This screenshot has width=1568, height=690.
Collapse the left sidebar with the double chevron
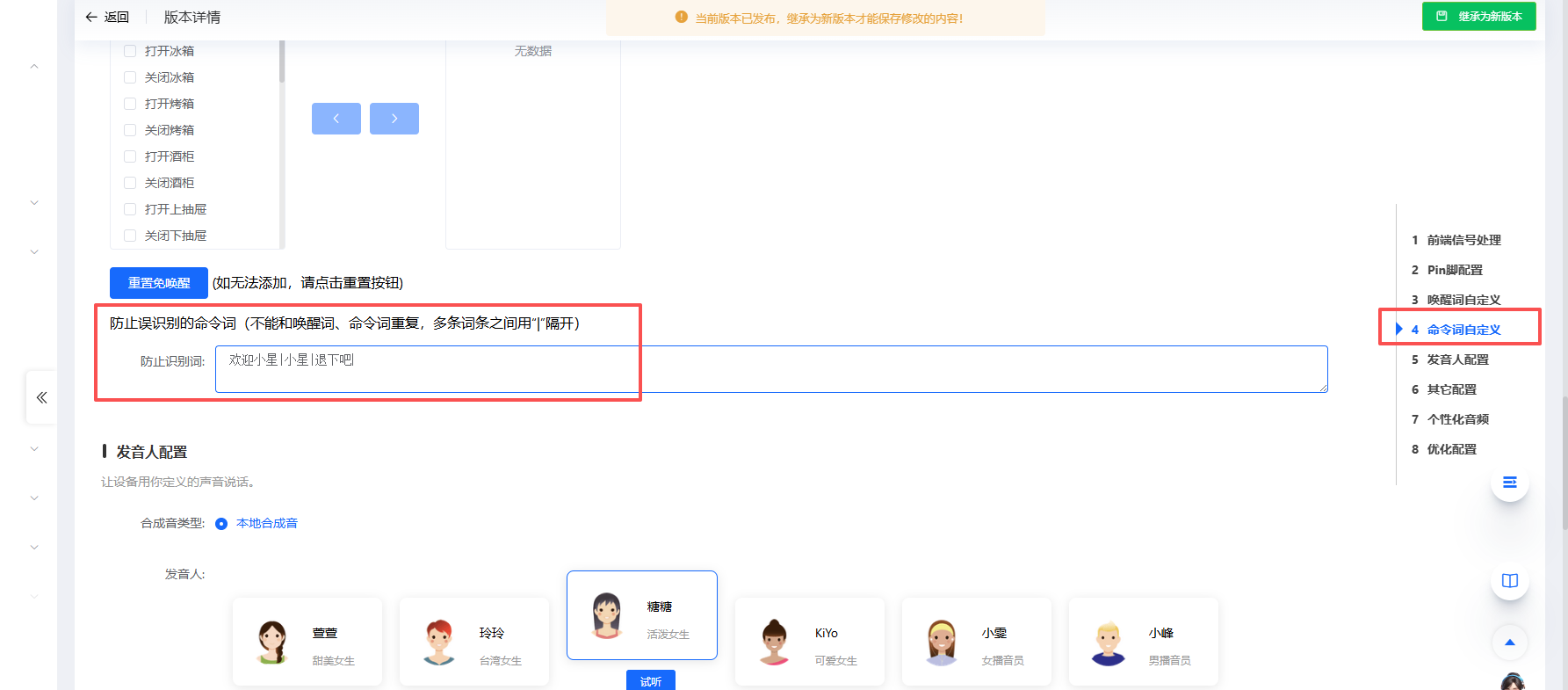click(x=41, y=398)
